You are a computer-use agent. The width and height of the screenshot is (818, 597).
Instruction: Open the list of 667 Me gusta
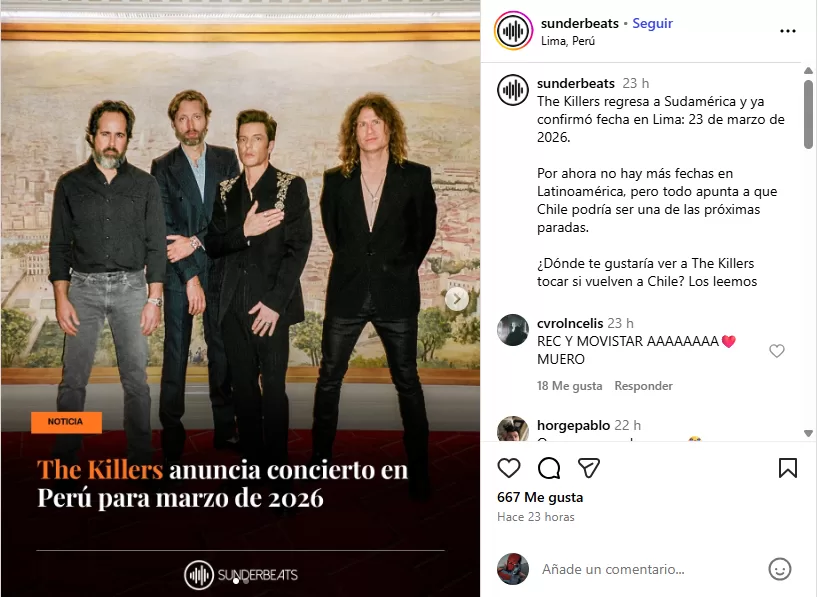[540, 497]
